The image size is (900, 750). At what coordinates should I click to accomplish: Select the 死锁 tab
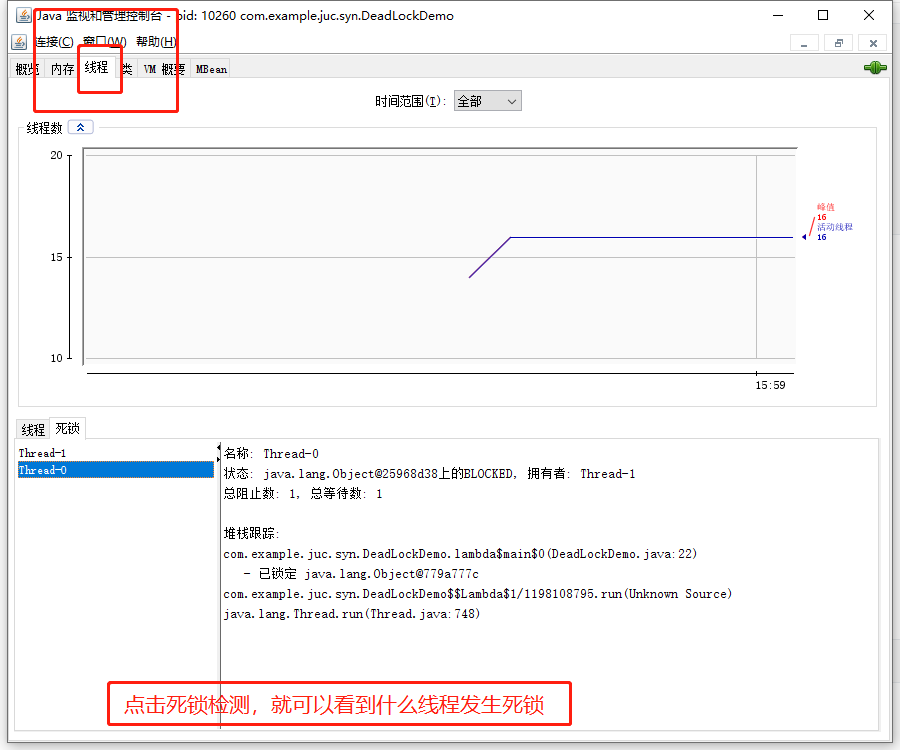pos(68,428)
